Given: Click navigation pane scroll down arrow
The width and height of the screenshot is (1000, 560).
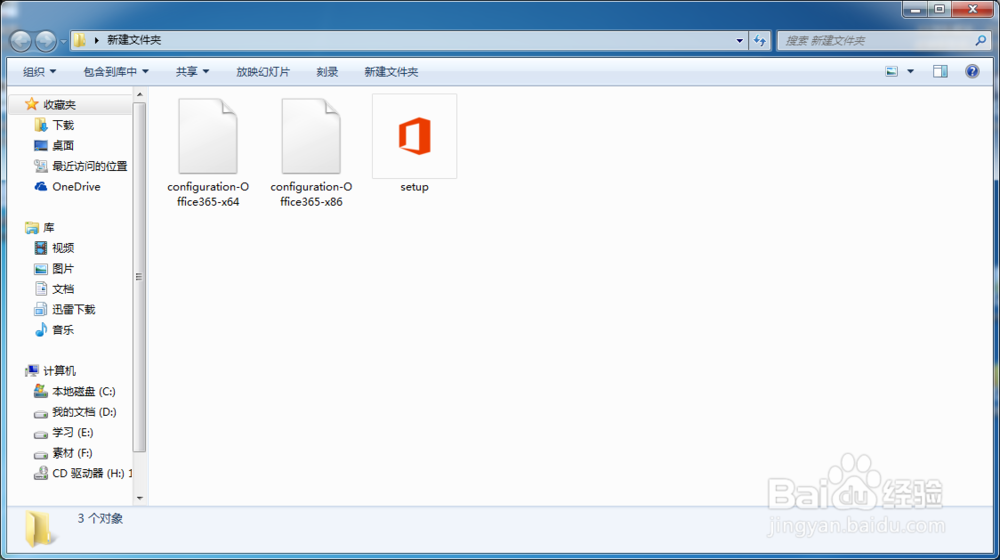Looking at the screenshot, I should (x=140, y=497).
